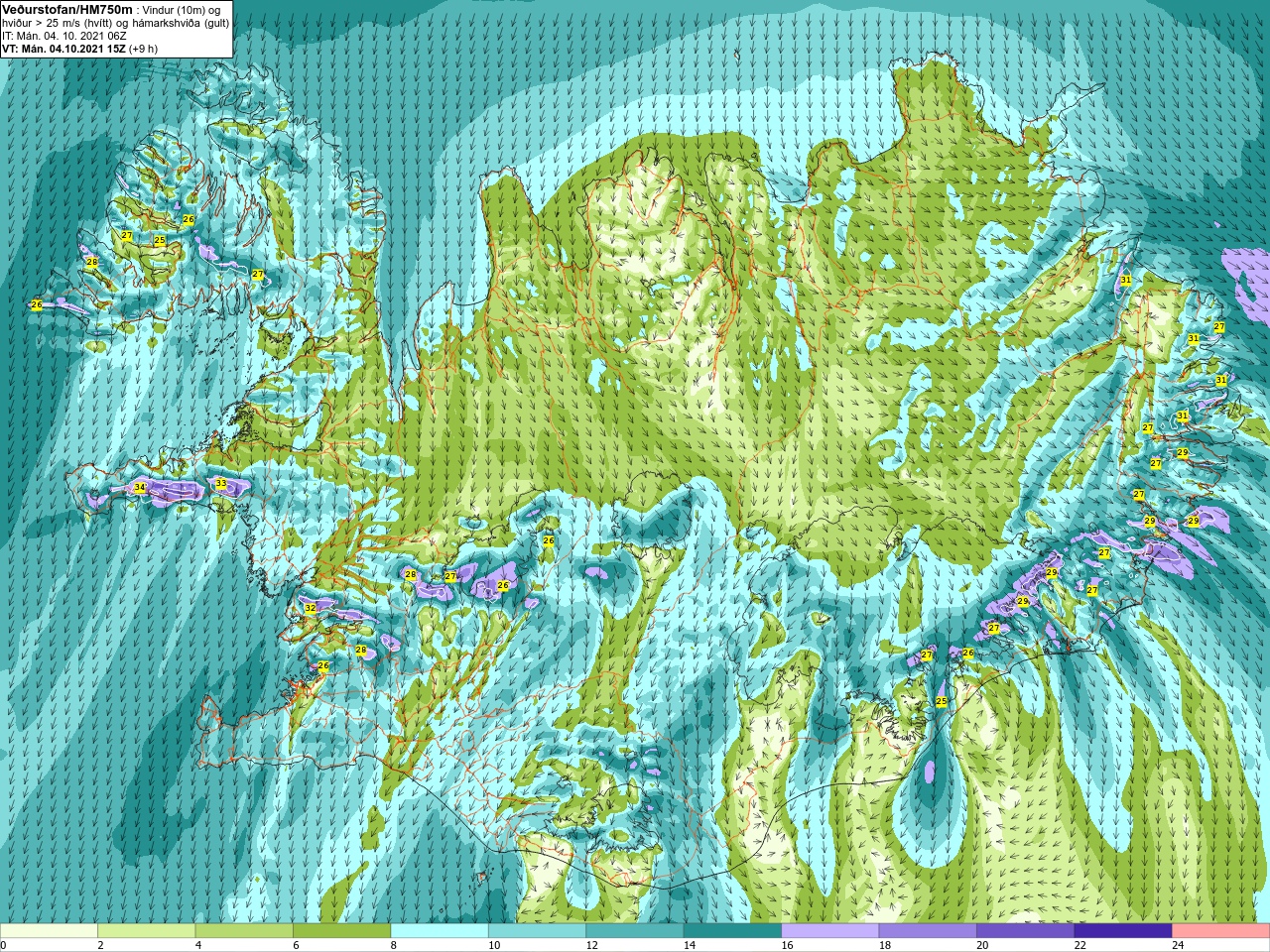This screenshot has width=1270, height=952.
Task: Click the legend tick label 16
Action: pyautogui.click(x=788, y=945)
